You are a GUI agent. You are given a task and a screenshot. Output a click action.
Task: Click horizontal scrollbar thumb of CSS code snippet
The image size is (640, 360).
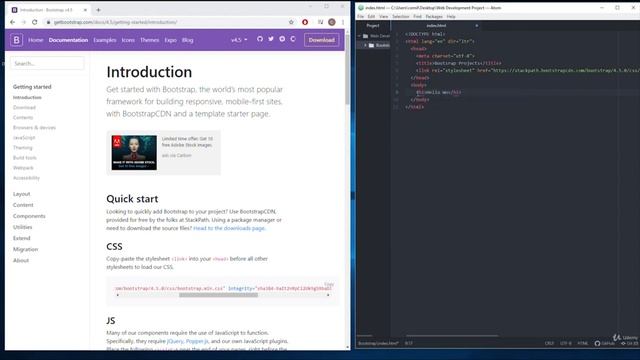coord(218,295)
